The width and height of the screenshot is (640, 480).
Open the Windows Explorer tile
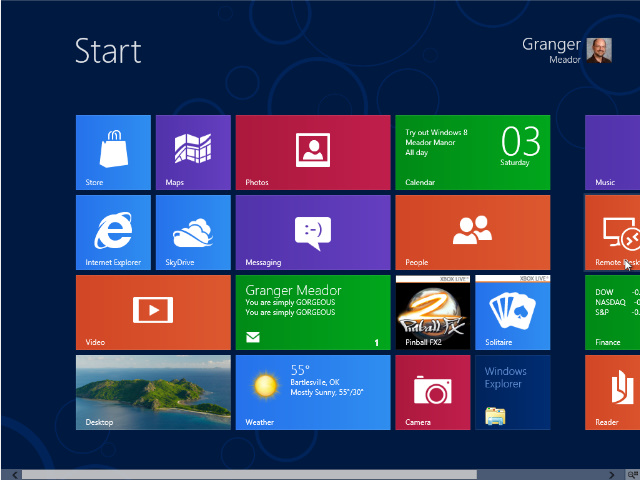point(512,392)
